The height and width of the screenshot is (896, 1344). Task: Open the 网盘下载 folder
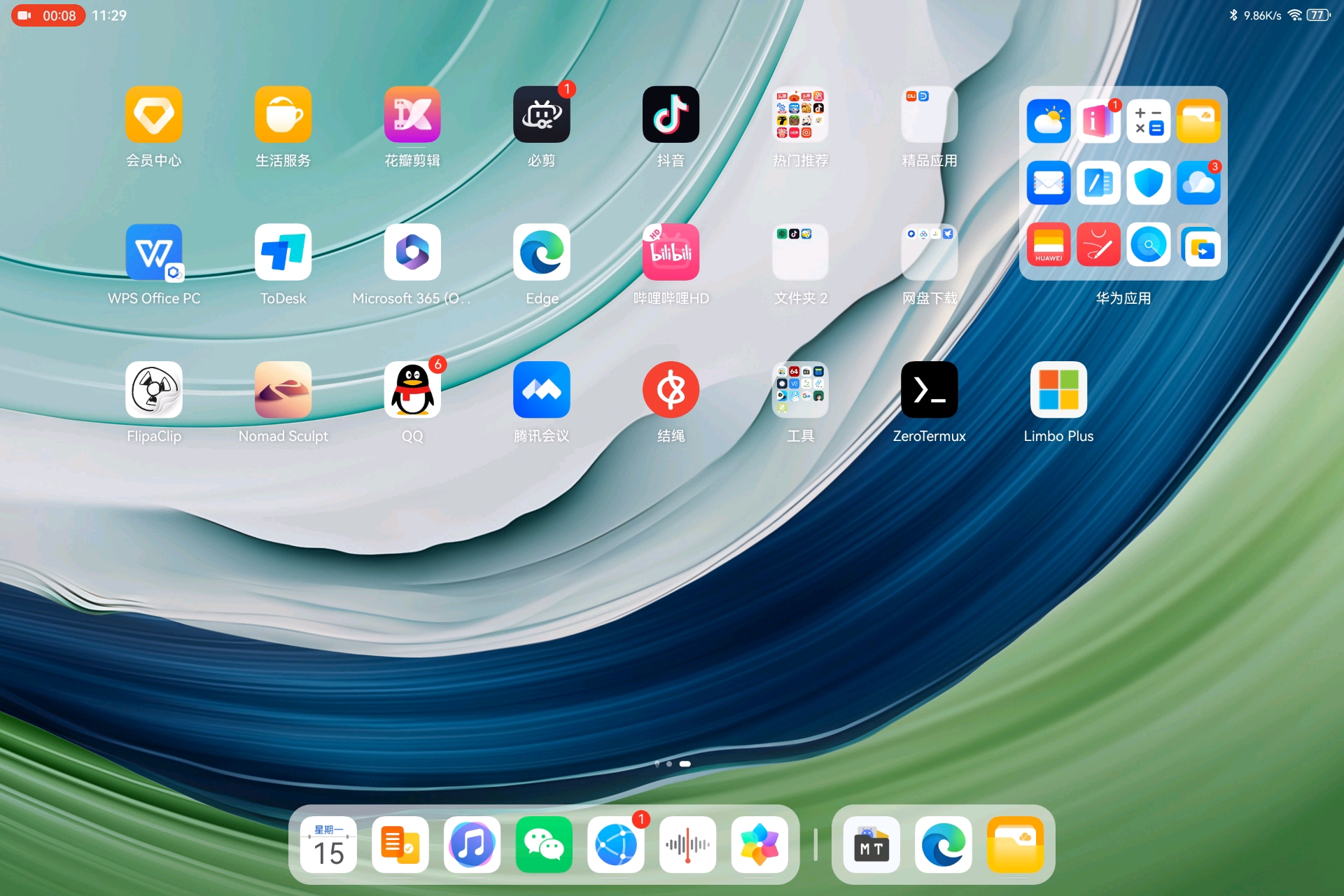[930, 252]
